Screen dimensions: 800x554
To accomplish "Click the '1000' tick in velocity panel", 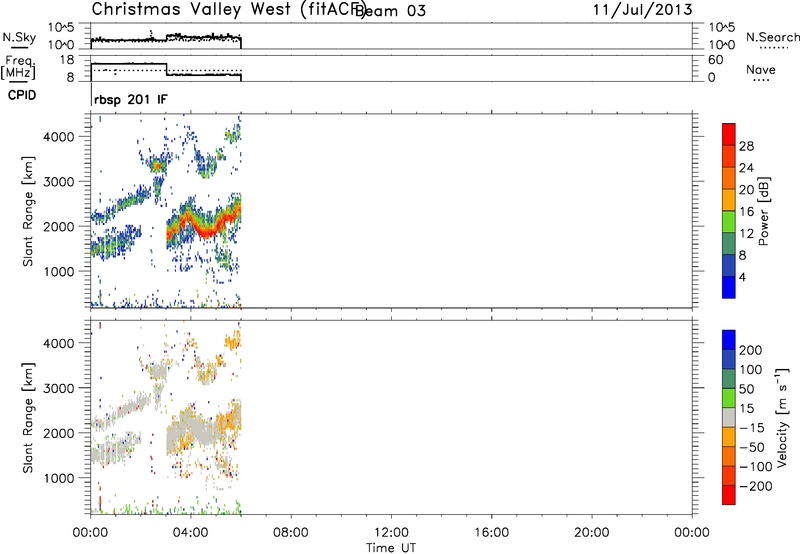I will [x=58, y=478].
